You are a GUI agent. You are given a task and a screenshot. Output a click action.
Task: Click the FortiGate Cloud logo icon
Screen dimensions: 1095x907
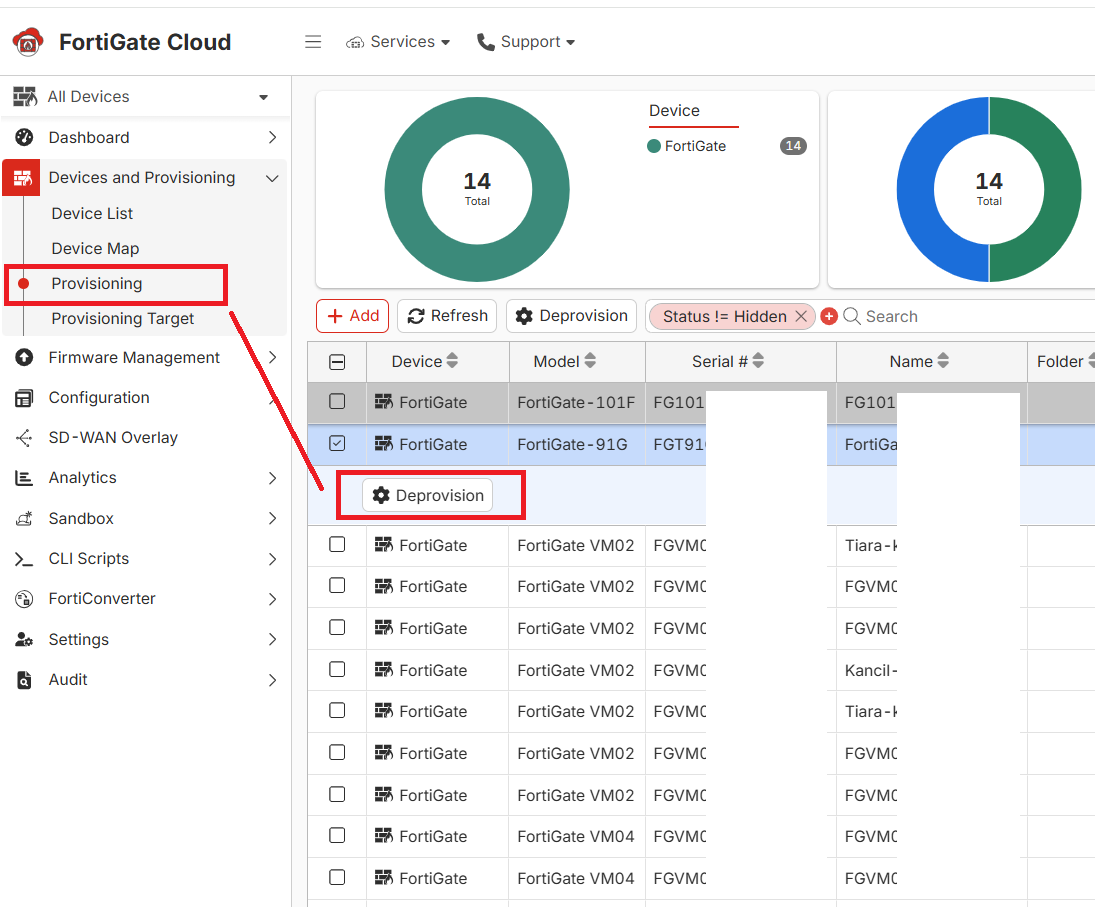coord(28,42)
